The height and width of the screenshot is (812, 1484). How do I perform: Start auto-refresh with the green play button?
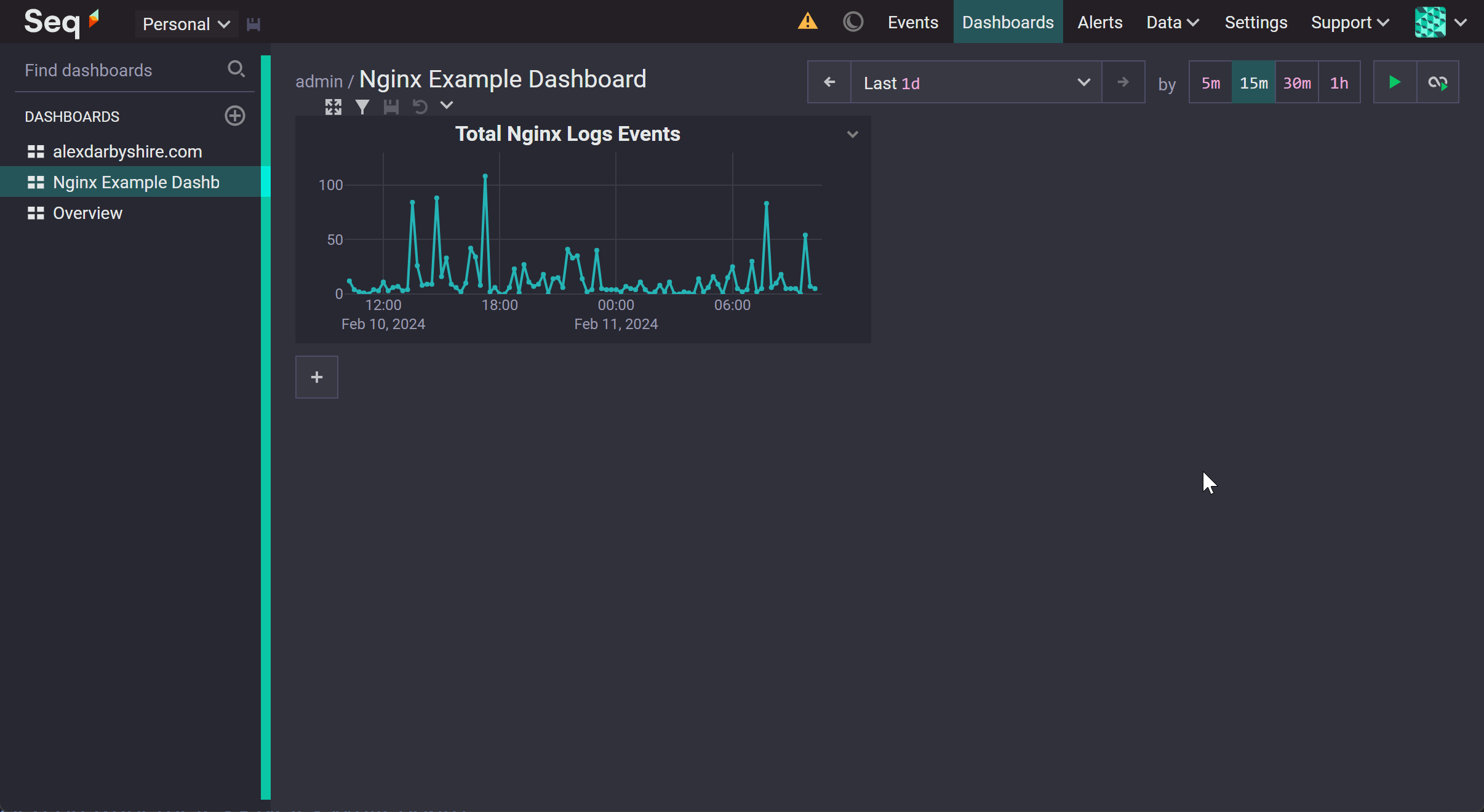point(1395,82)
